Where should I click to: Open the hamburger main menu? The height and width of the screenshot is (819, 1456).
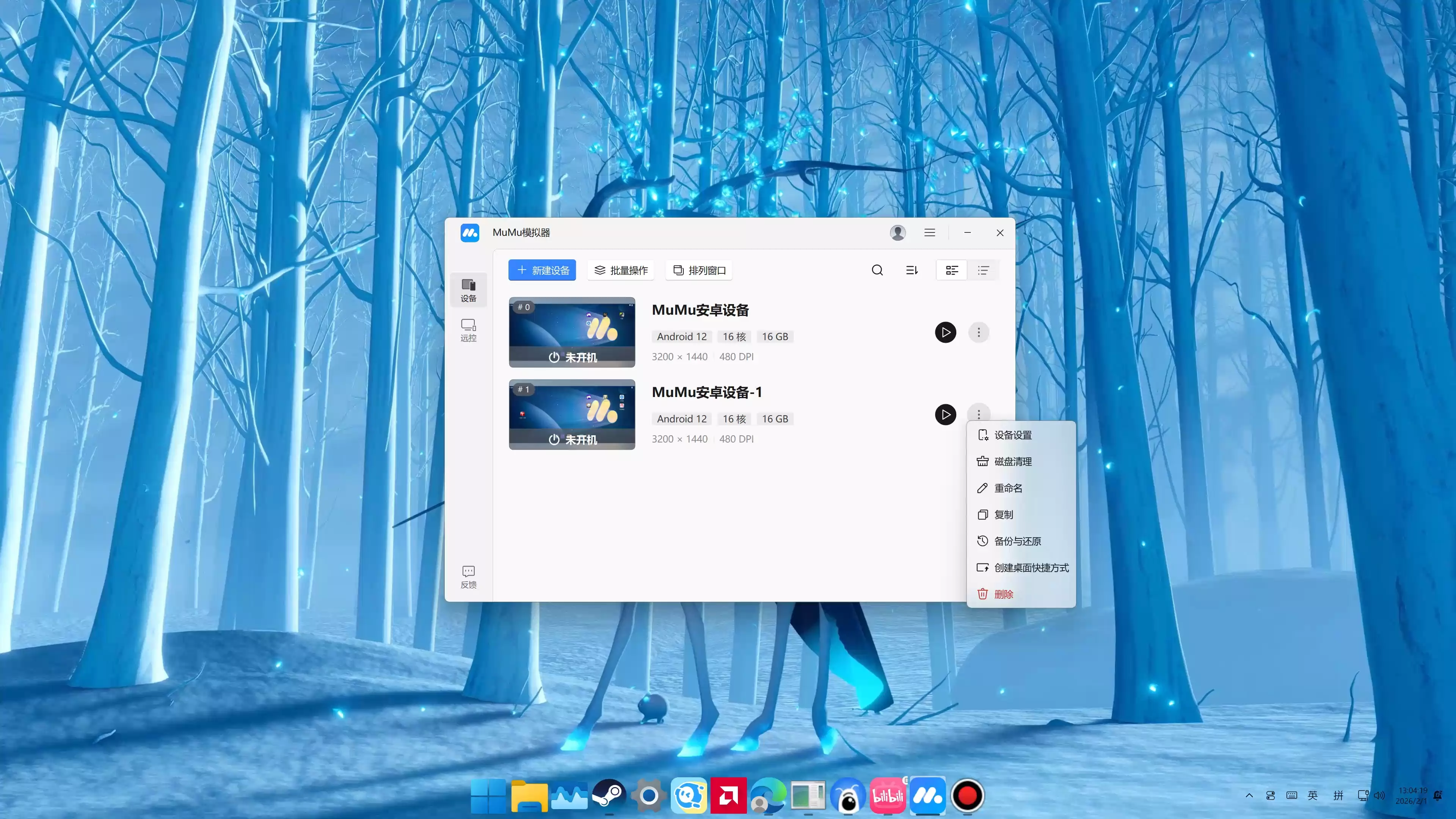tap(930, 233)
